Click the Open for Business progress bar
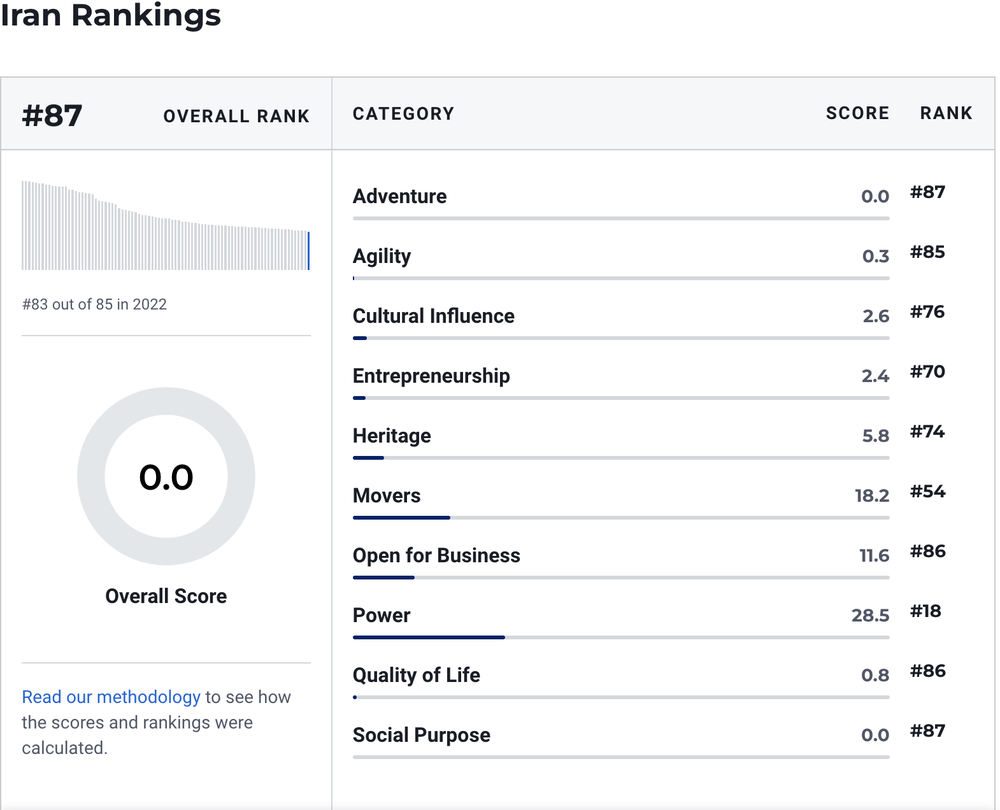Screen dimensions: 1000x810 [621, 578]
